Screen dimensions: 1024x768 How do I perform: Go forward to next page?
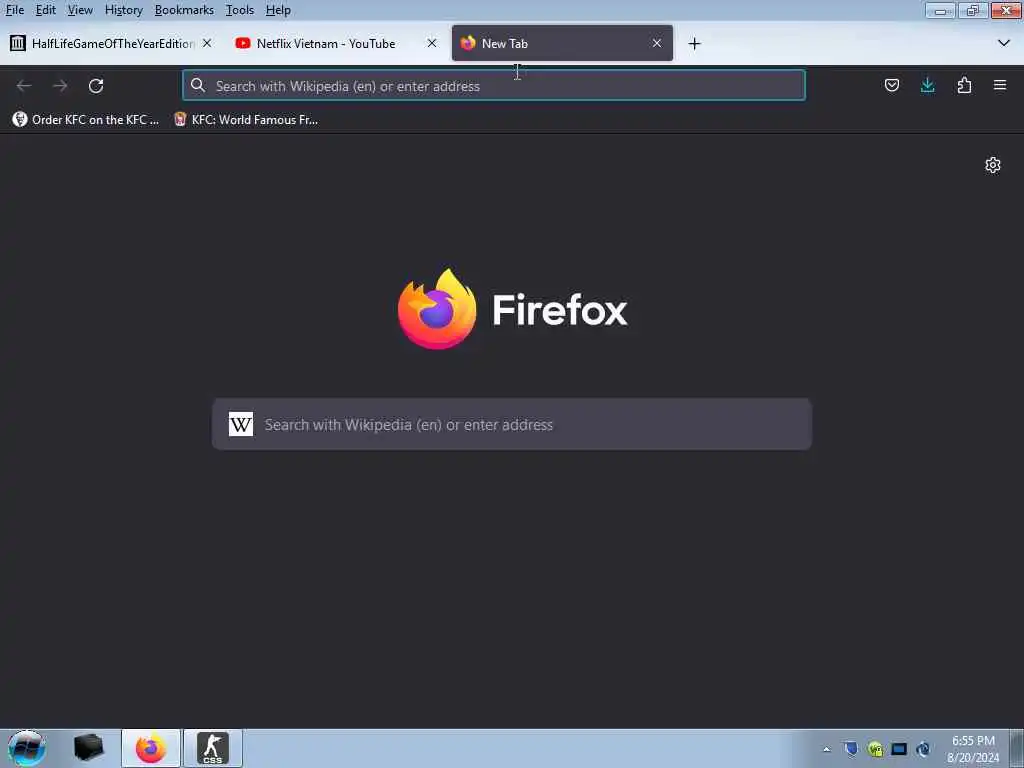point(60,86)
